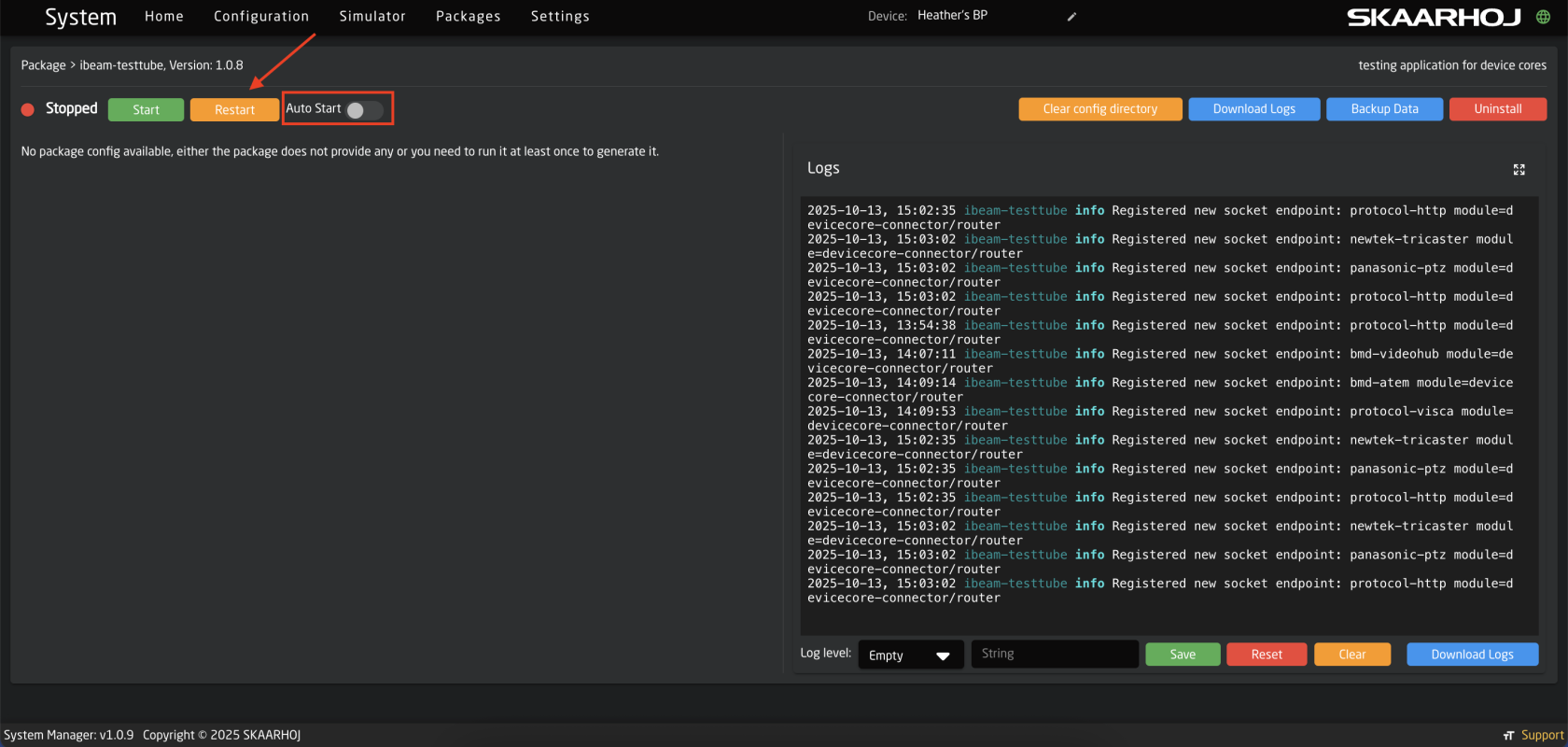Screen dimensions: 1568x747
Task: Open the Simulator page
Action: tap(372, 17)
